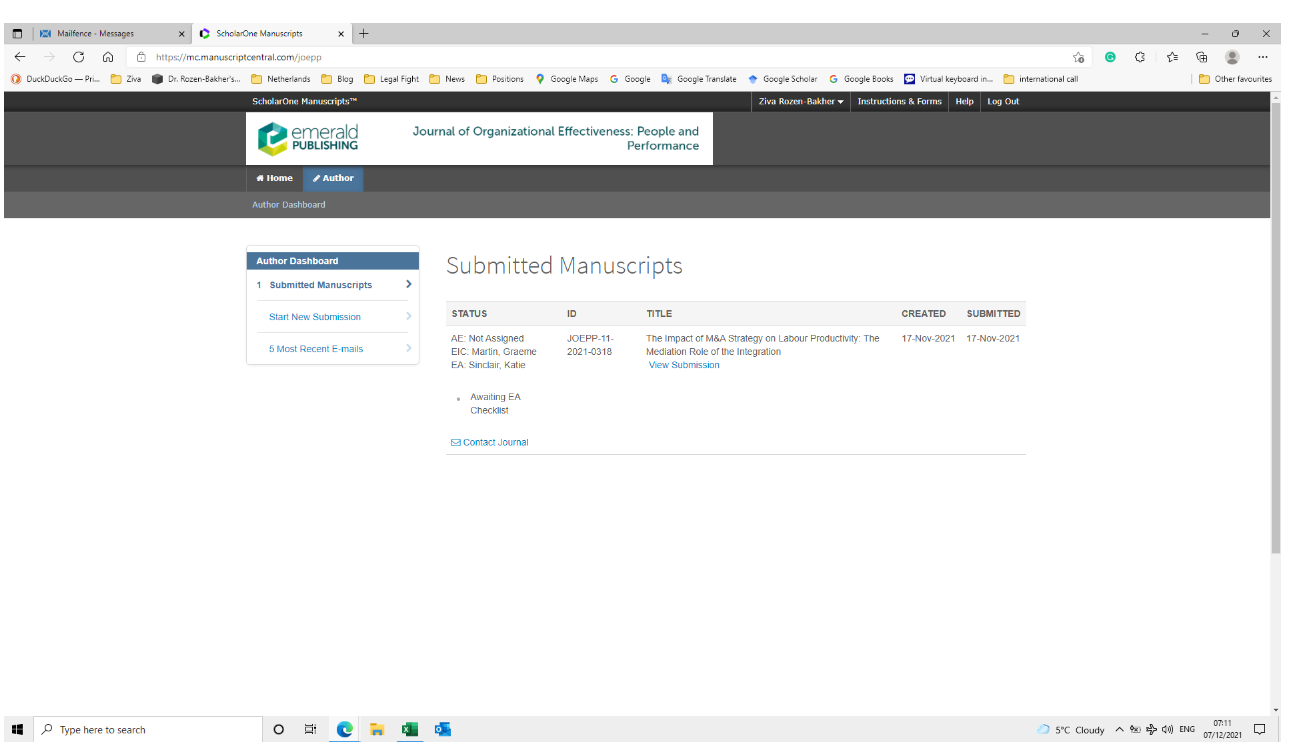
Task: Close the ScholarOne Manuscripts tab
Action: click(341, 33)
